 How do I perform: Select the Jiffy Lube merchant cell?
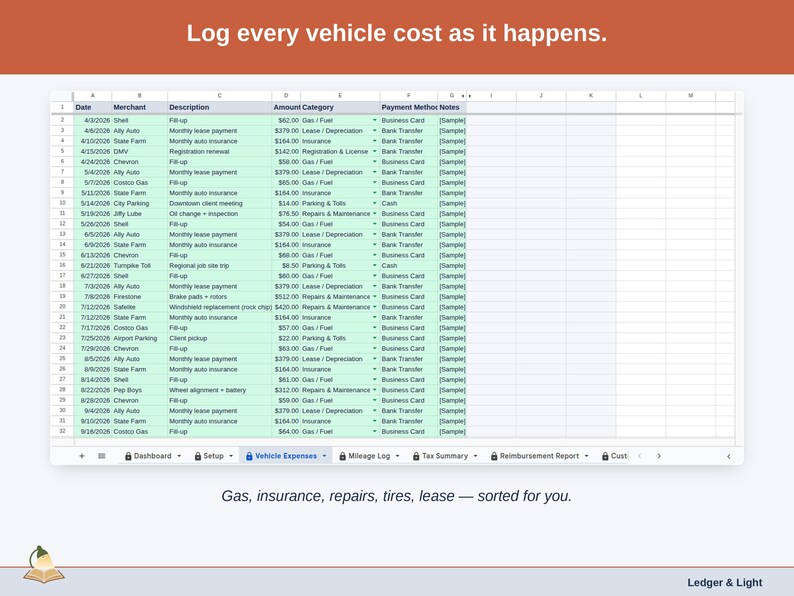(139, 214)
